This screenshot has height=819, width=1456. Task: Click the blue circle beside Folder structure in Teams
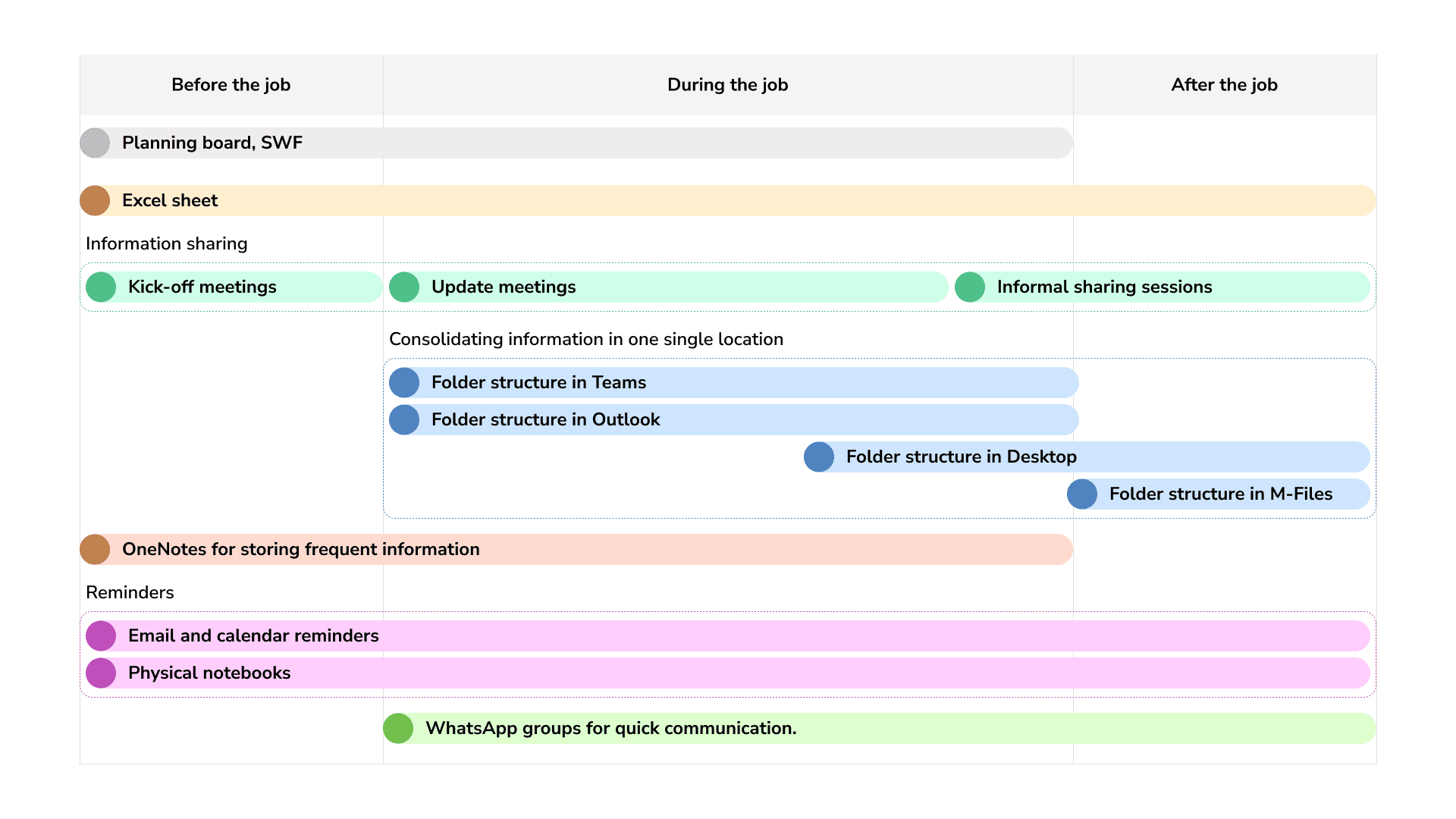pos(404,382)
